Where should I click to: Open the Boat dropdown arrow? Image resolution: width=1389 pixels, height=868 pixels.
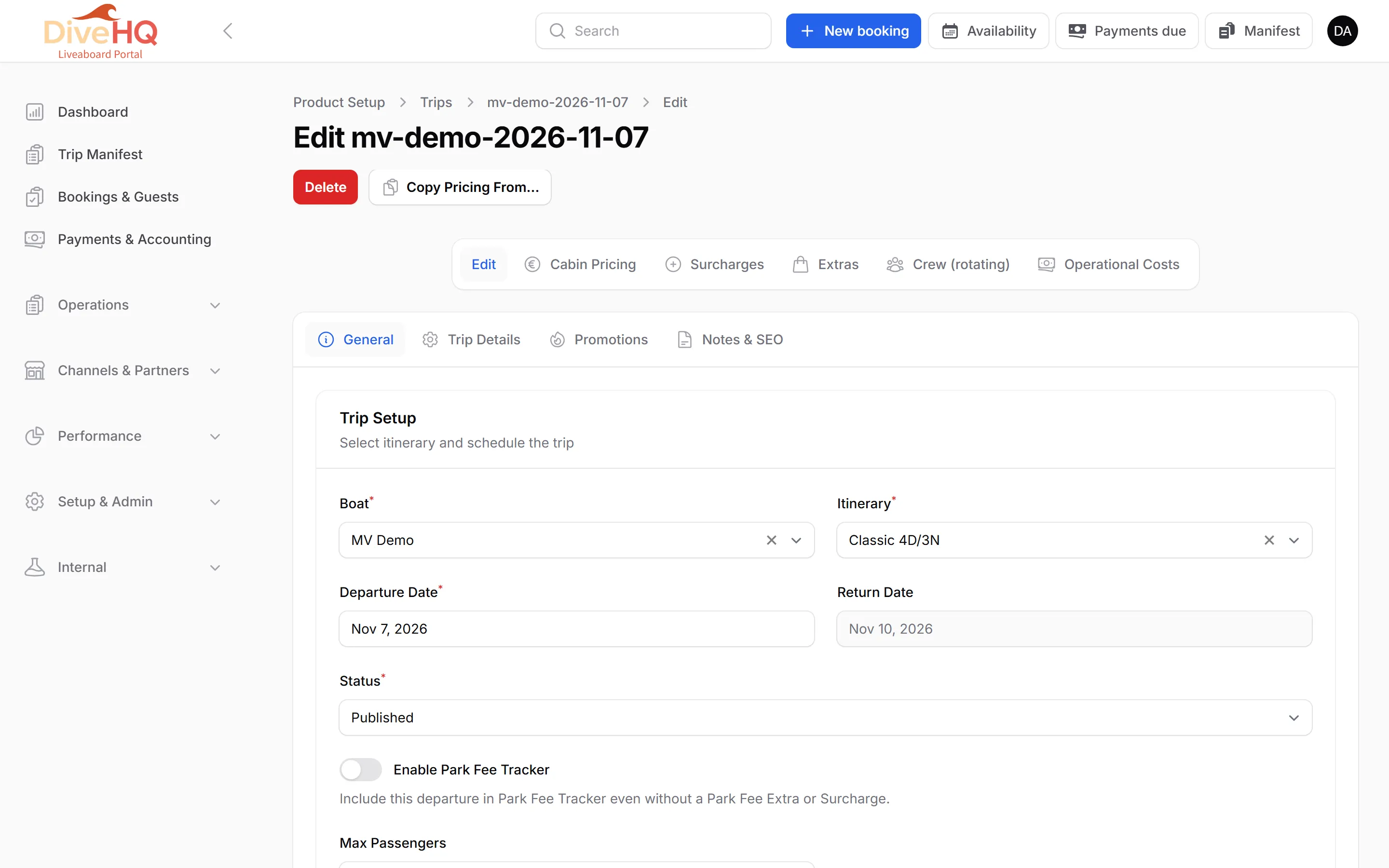pyautogui.click(x=796, y=540)
